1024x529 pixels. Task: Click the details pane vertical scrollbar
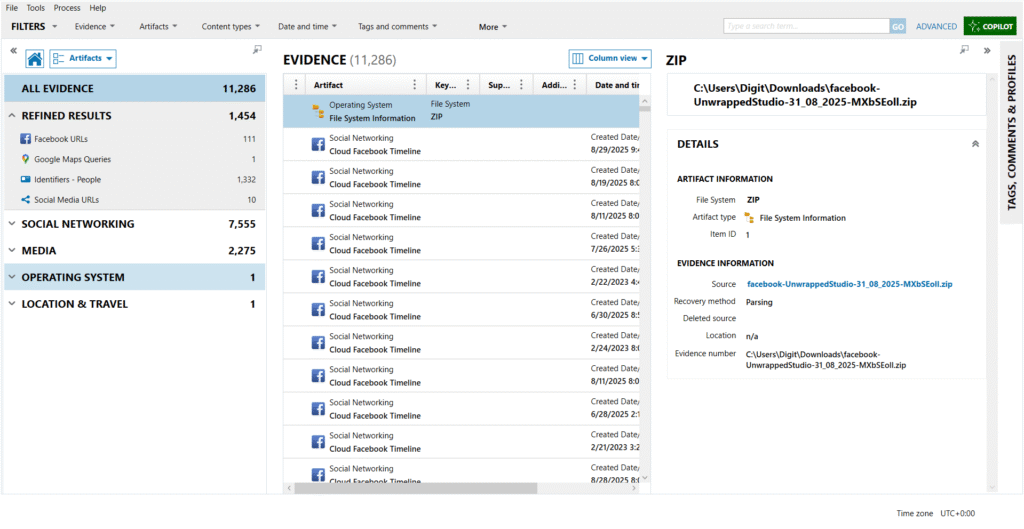point(993,281)
